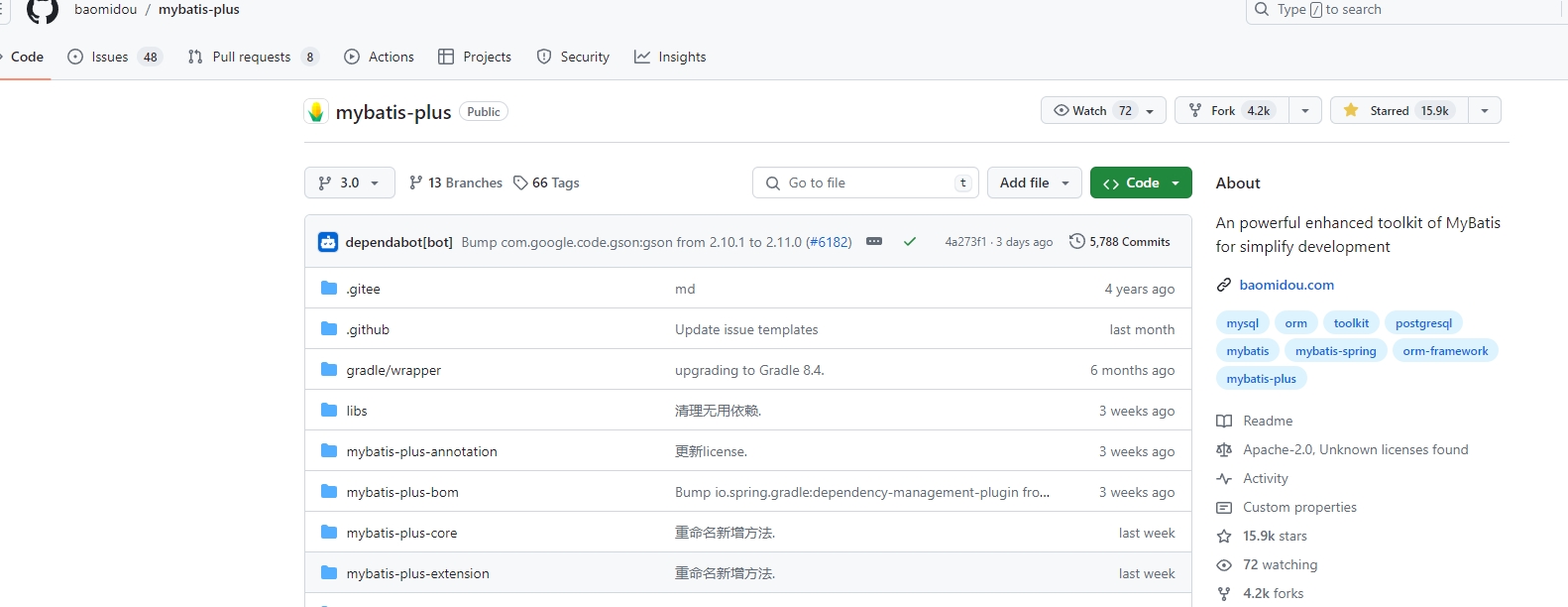
Task: Select the orm-framework topic tag
Action: tap(1445, 351)
